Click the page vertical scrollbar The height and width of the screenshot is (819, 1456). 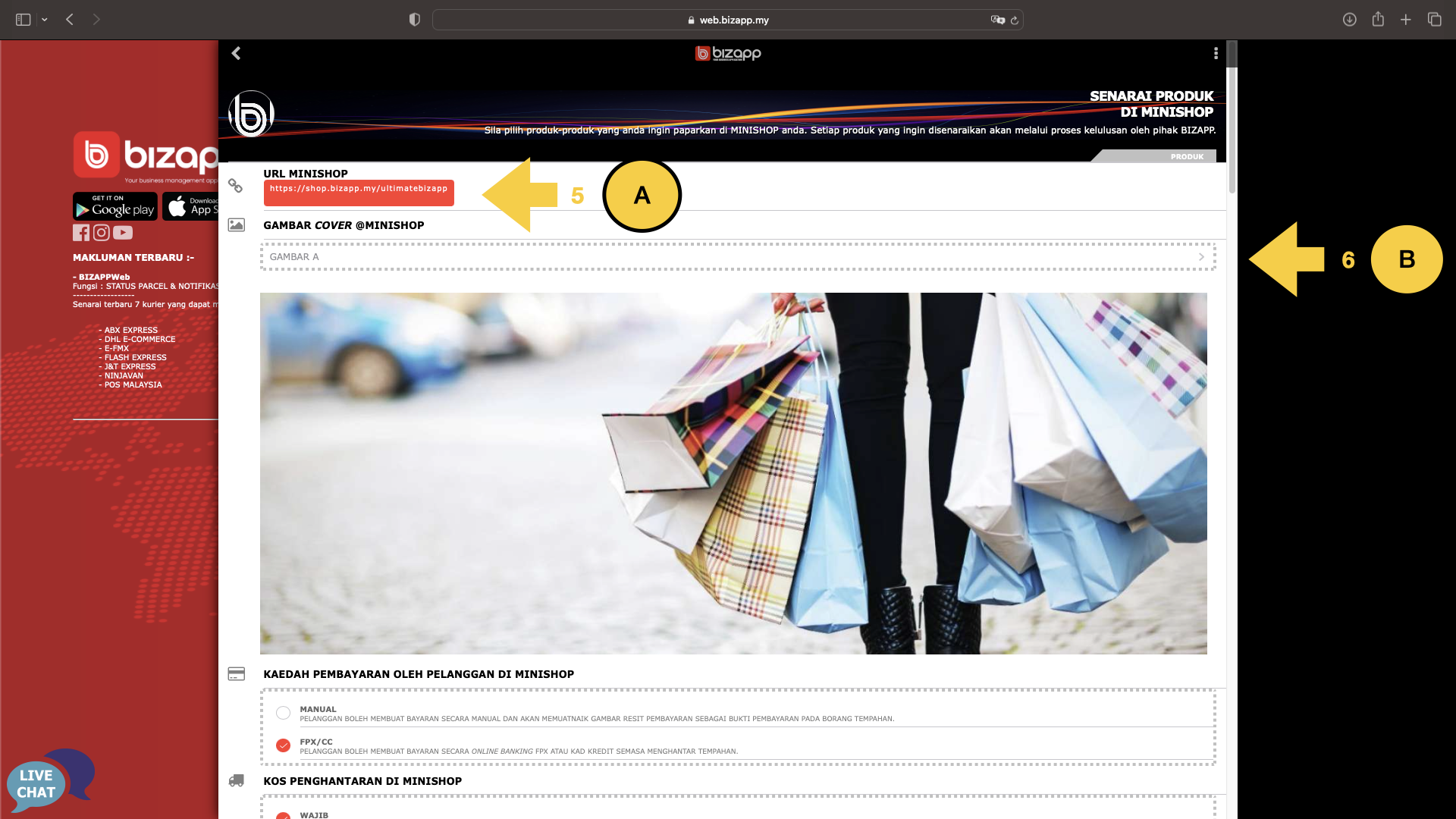(1232, 118)
